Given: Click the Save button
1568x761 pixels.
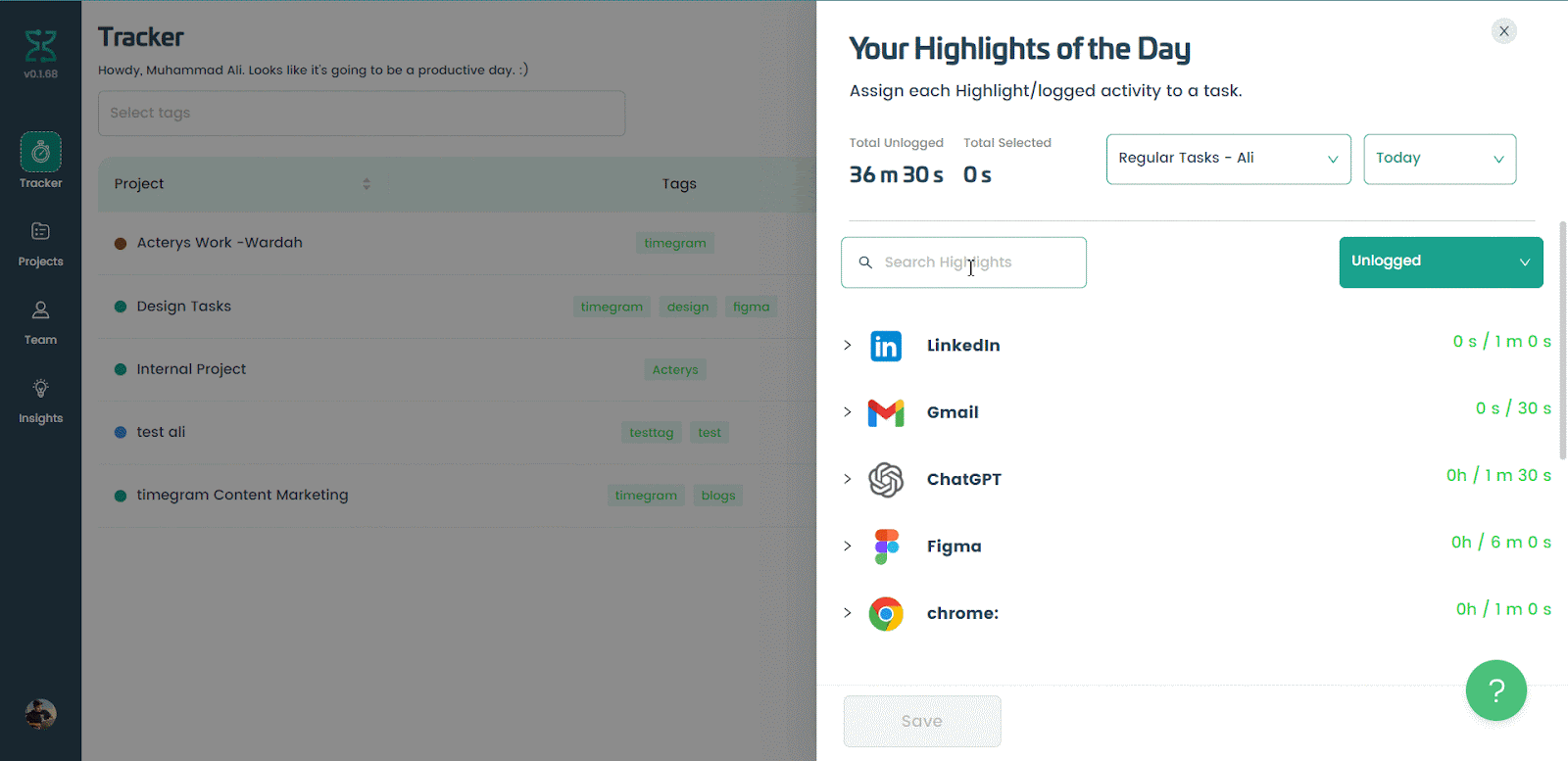Looking at the screenshot, I should coord(922,721).
